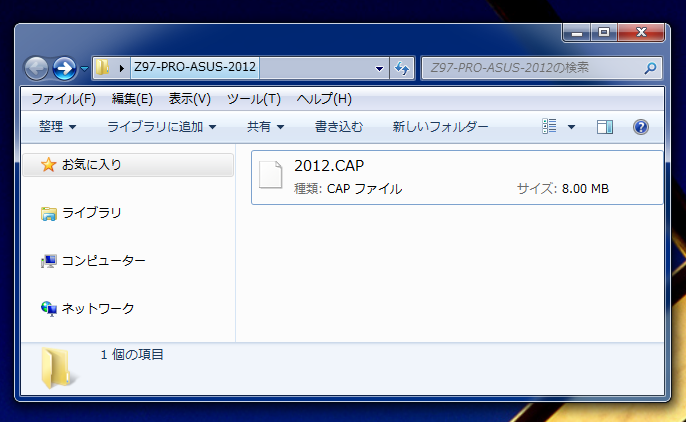Create a folder with 新しいフォルダー
The image size is (686, 422).
440,127
